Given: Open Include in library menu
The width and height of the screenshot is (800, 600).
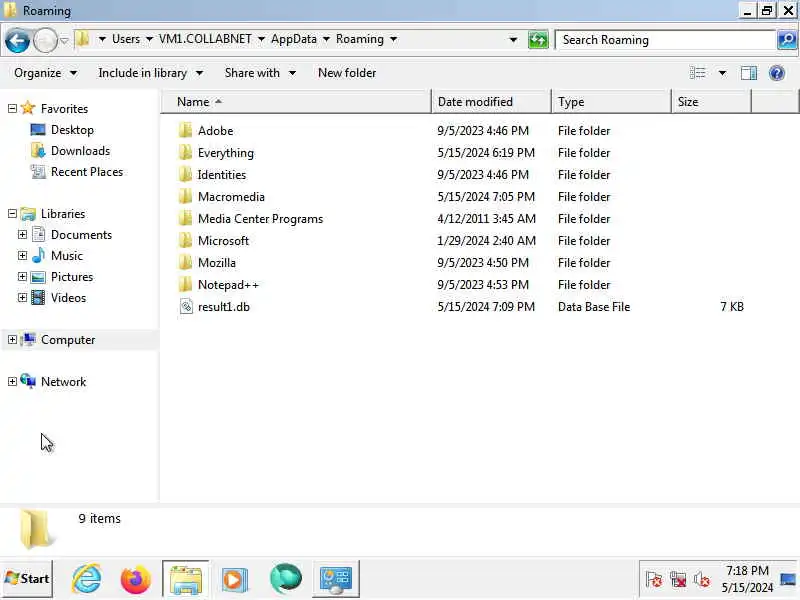Looking at the screenshot, I should pyautogui.click(x=151, y=73).
